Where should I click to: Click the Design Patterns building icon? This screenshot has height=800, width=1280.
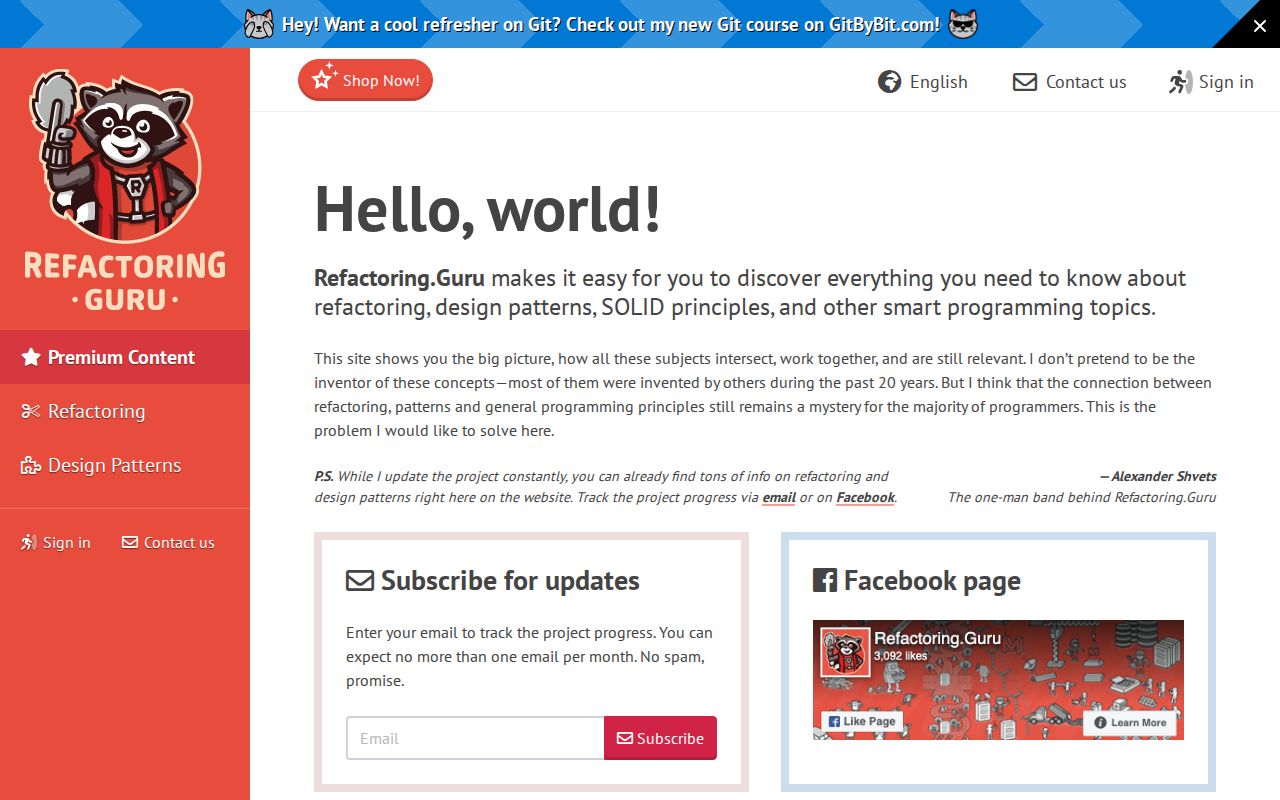pyautogui.click(x=28, y=464)
